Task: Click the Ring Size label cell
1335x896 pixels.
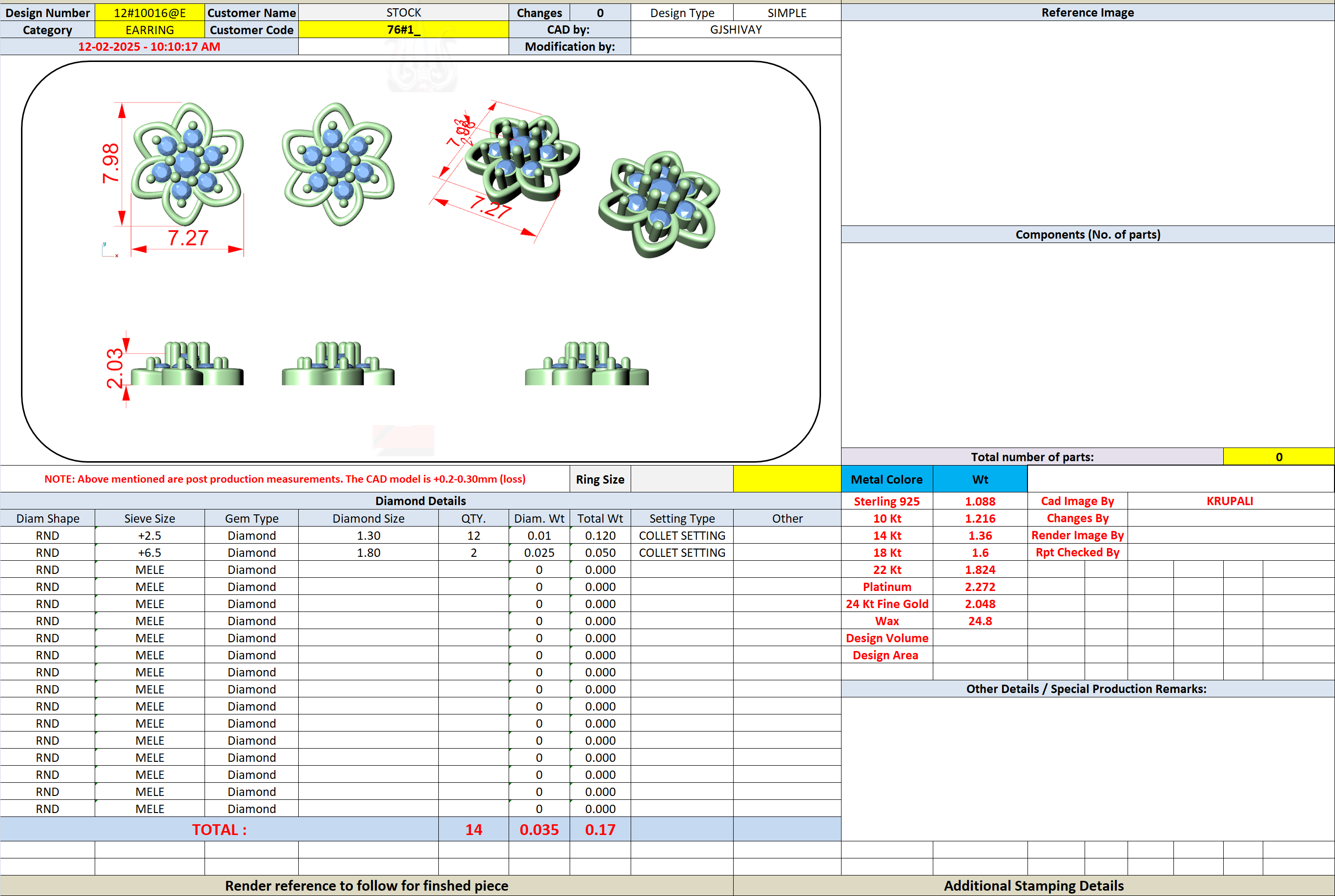Action: [600, 479]
